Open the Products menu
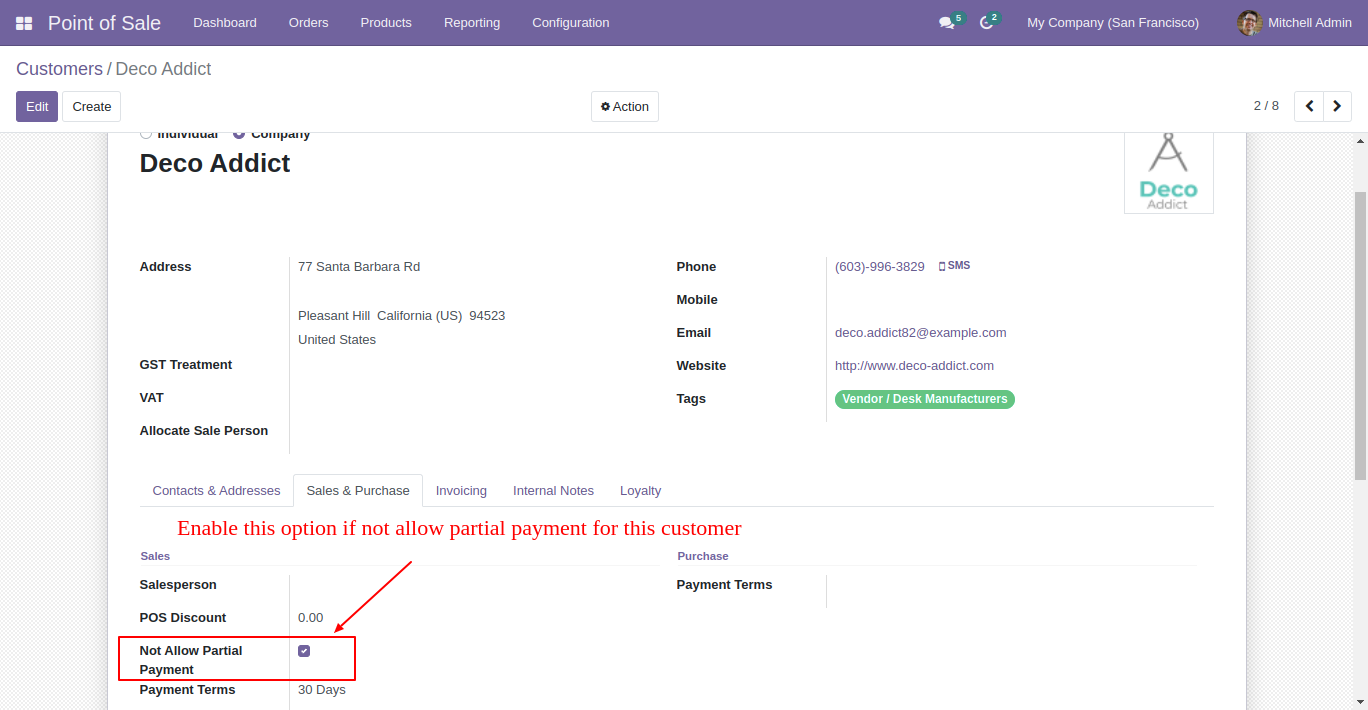The image size is (1368, 710). coord(386,23)
